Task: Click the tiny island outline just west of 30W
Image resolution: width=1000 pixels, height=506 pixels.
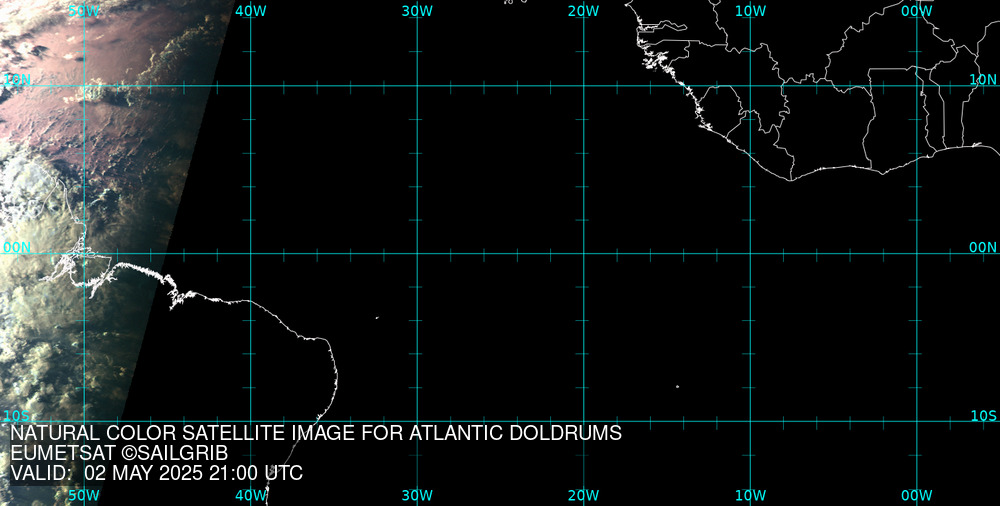Action: pyautogui.click(x=377, y=317)
